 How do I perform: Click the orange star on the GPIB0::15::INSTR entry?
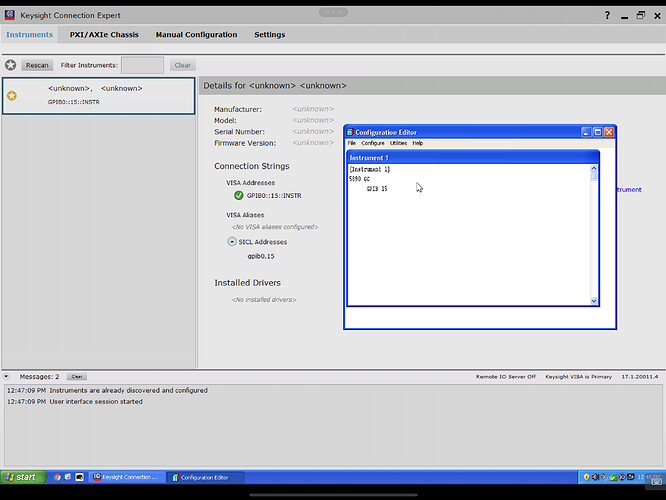tap(12, 96)
